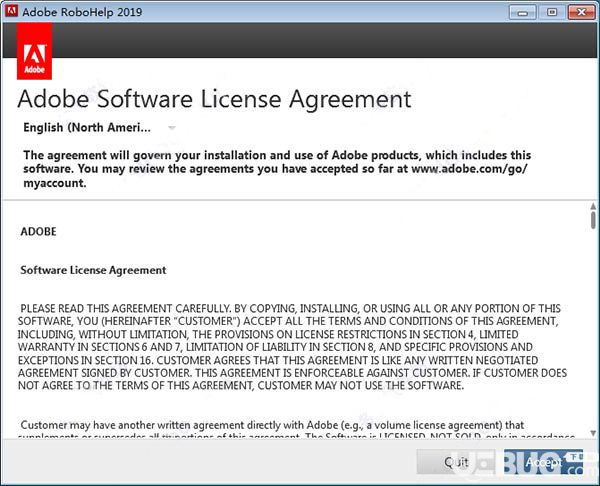Close the Adobe RoboHelp 2019 window
The width and height of the screenshot is (600, 486).
point(581,12)
